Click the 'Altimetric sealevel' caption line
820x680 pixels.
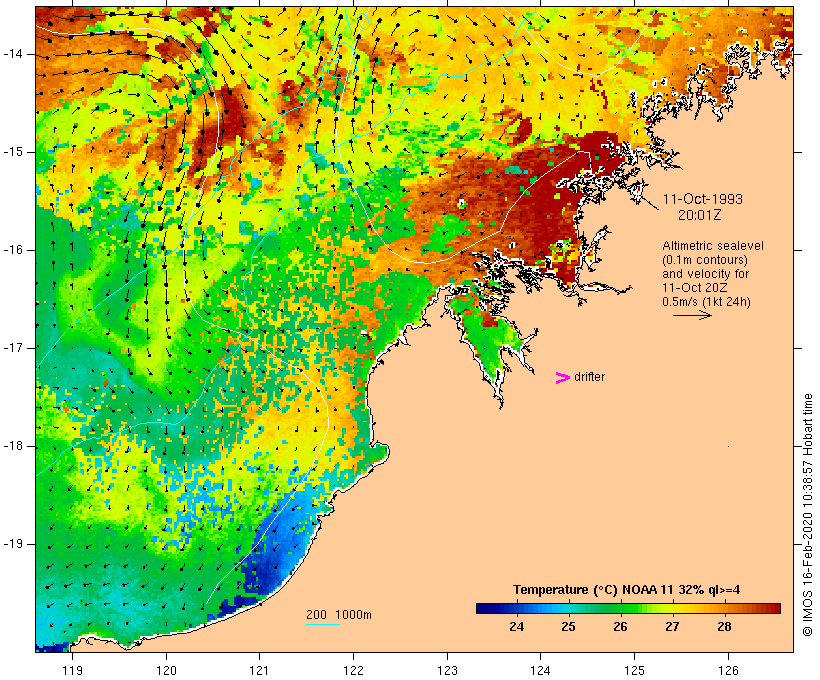click(x=713, y=246)
